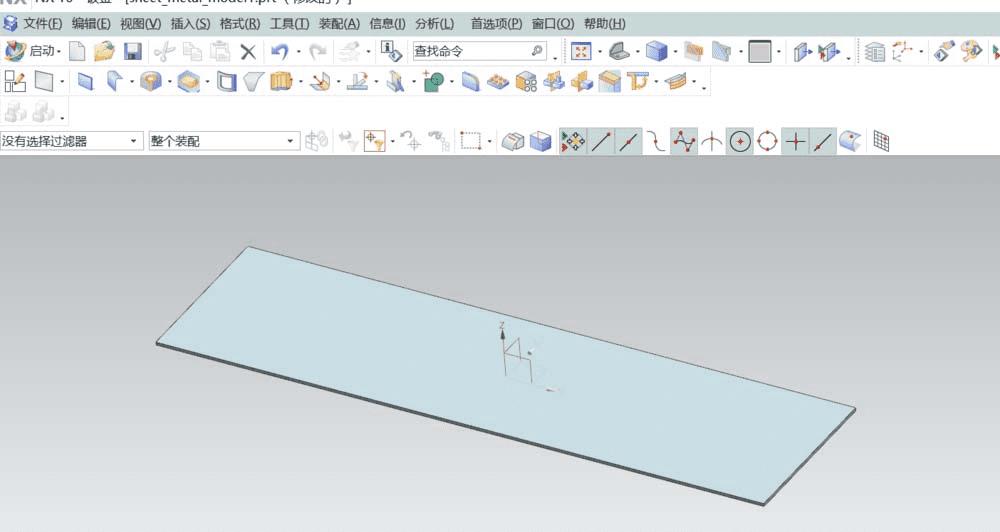The height and width of the screenshot is (532, 1000).
Task: Select the sheet metal Flange tool
Action: point(114,82)
